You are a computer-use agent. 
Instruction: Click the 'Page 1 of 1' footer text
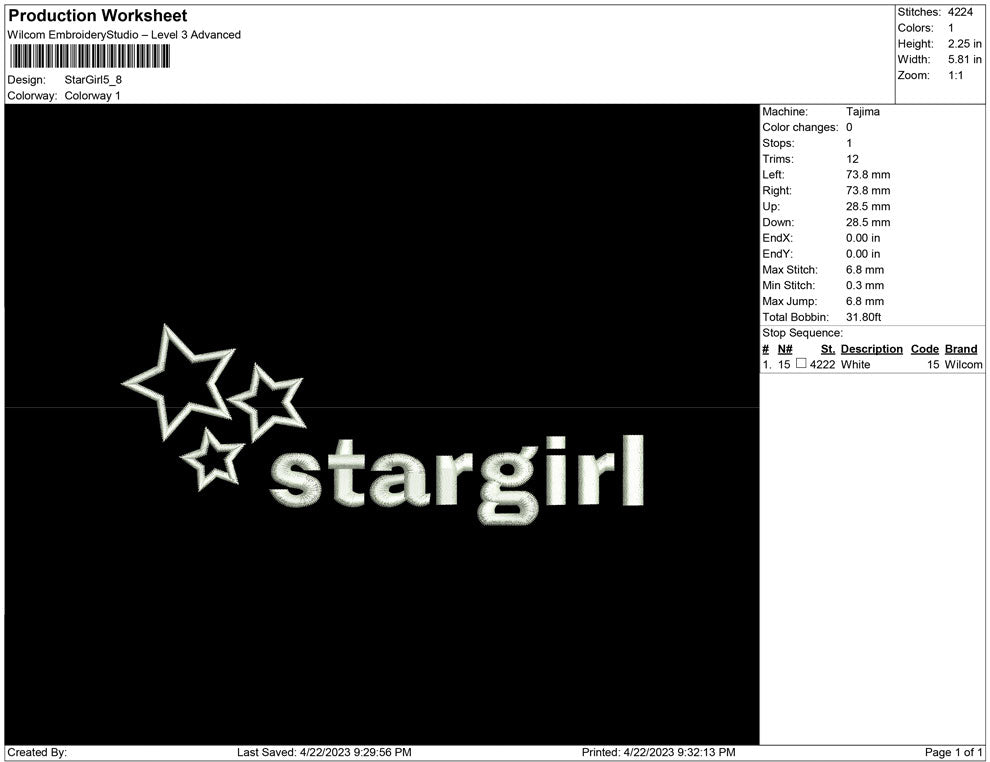click(953, 752)
